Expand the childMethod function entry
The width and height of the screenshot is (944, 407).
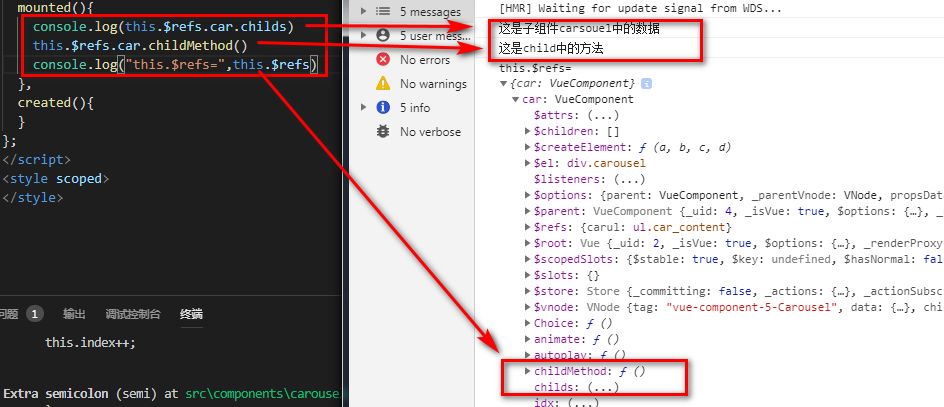pos(528,371)
